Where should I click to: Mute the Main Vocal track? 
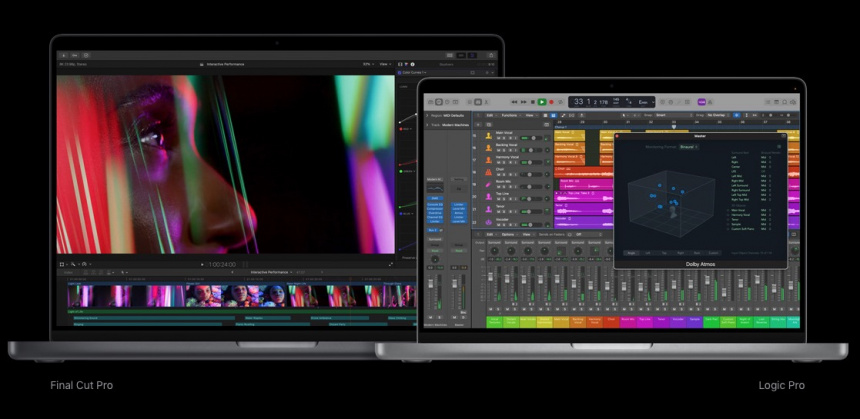[x=499, y=138]
